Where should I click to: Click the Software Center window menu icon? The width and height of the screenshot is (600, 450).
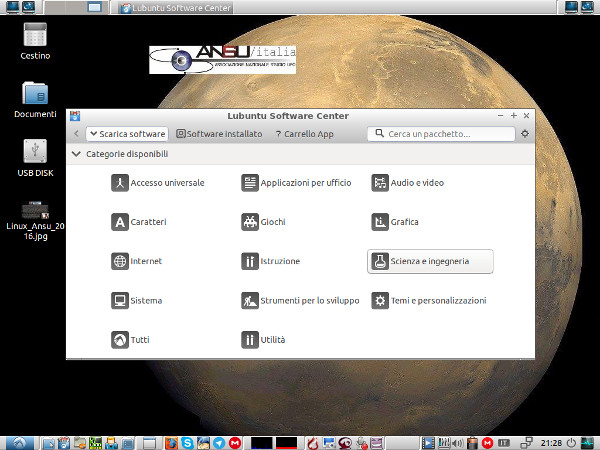[75, 116]
